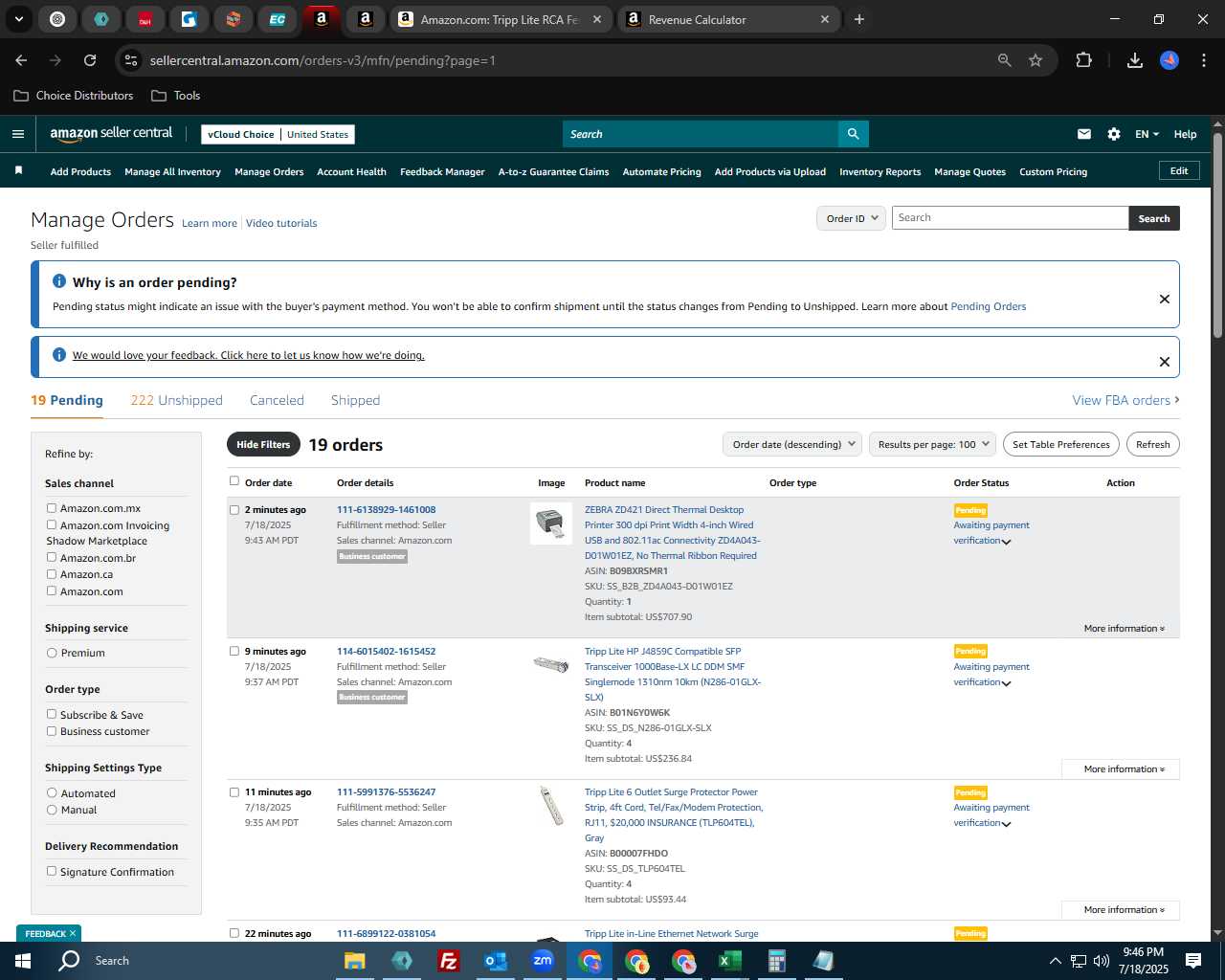Open Excel from the taskbar

[x=729, y=961]
